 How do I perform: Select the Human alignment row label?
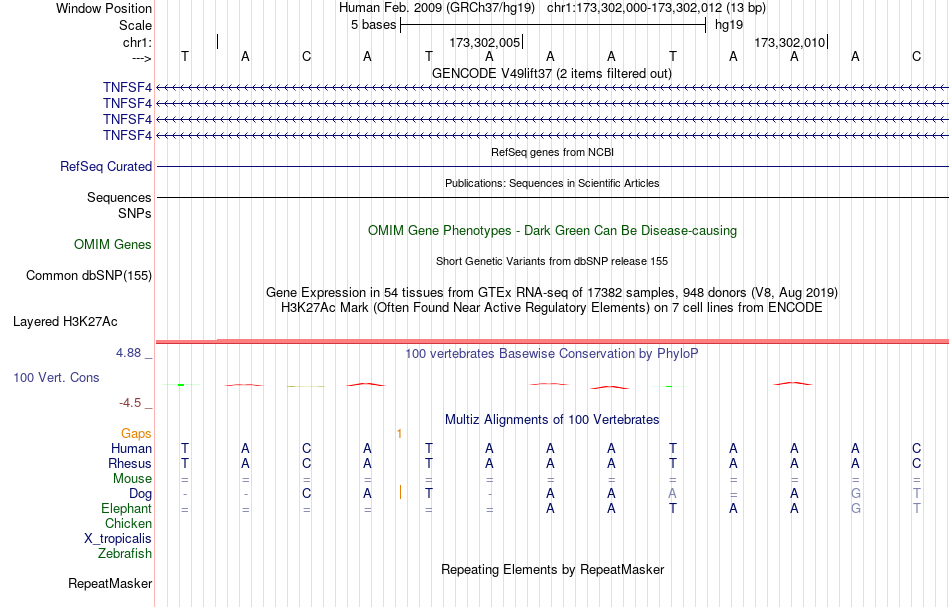click(131, 448)
